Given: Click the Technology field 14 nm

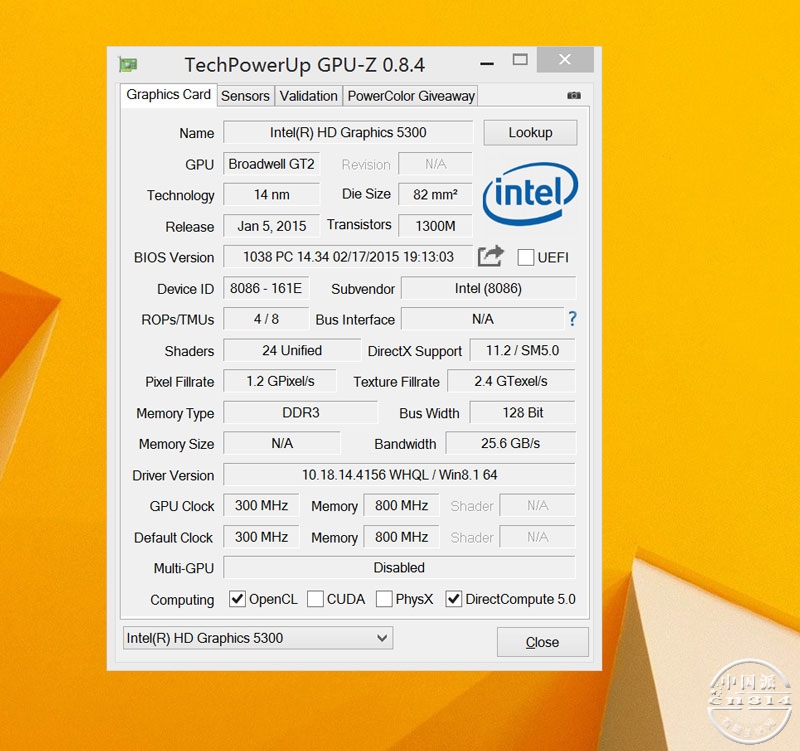Looking at the screenshot, I should pos(271,194).
